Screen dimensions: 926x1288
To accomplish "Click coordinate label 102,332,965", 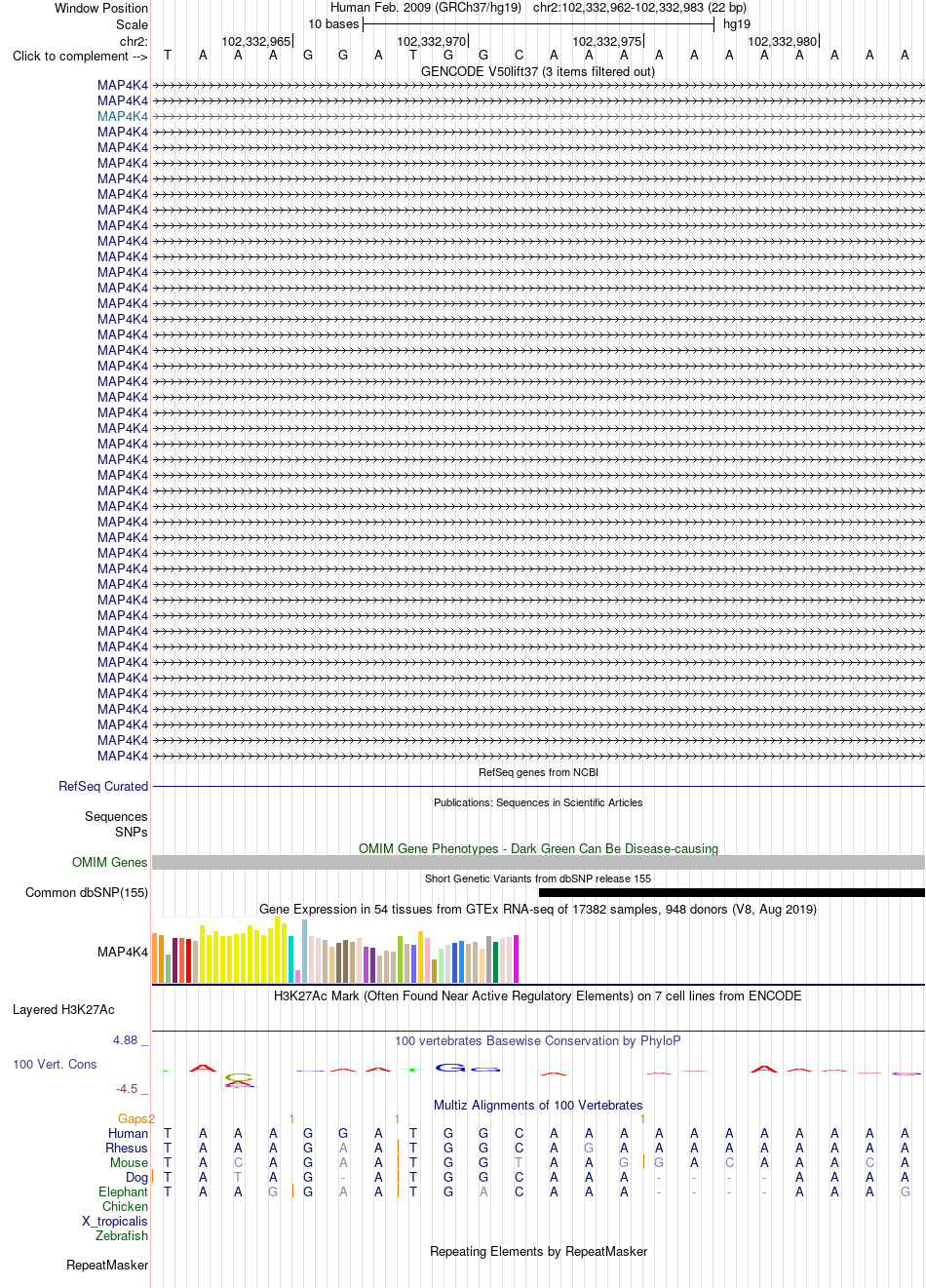I will (x=255, y=41).
